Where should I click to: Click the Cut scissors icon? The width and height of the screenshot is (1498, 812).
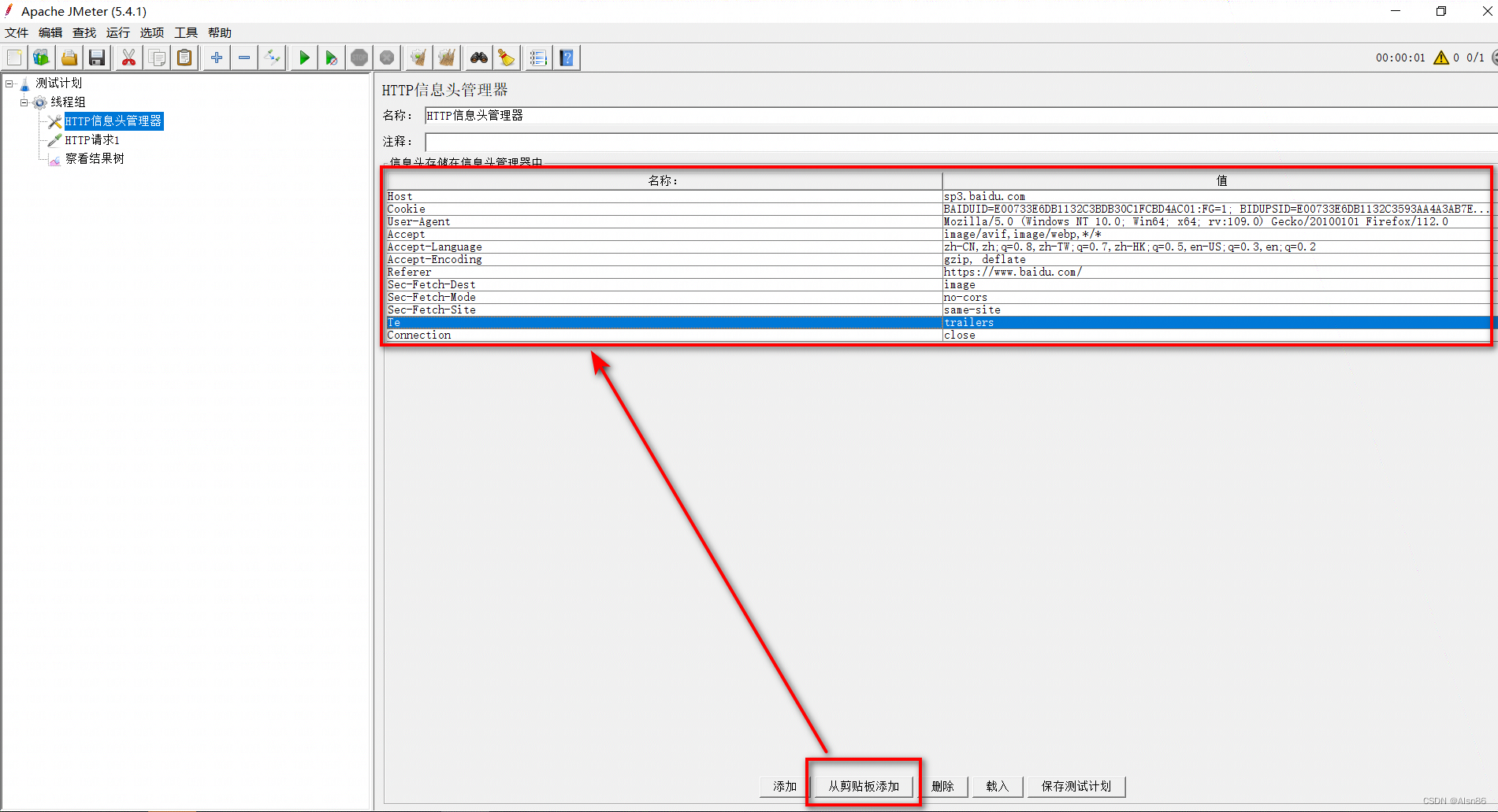point(128,57)
